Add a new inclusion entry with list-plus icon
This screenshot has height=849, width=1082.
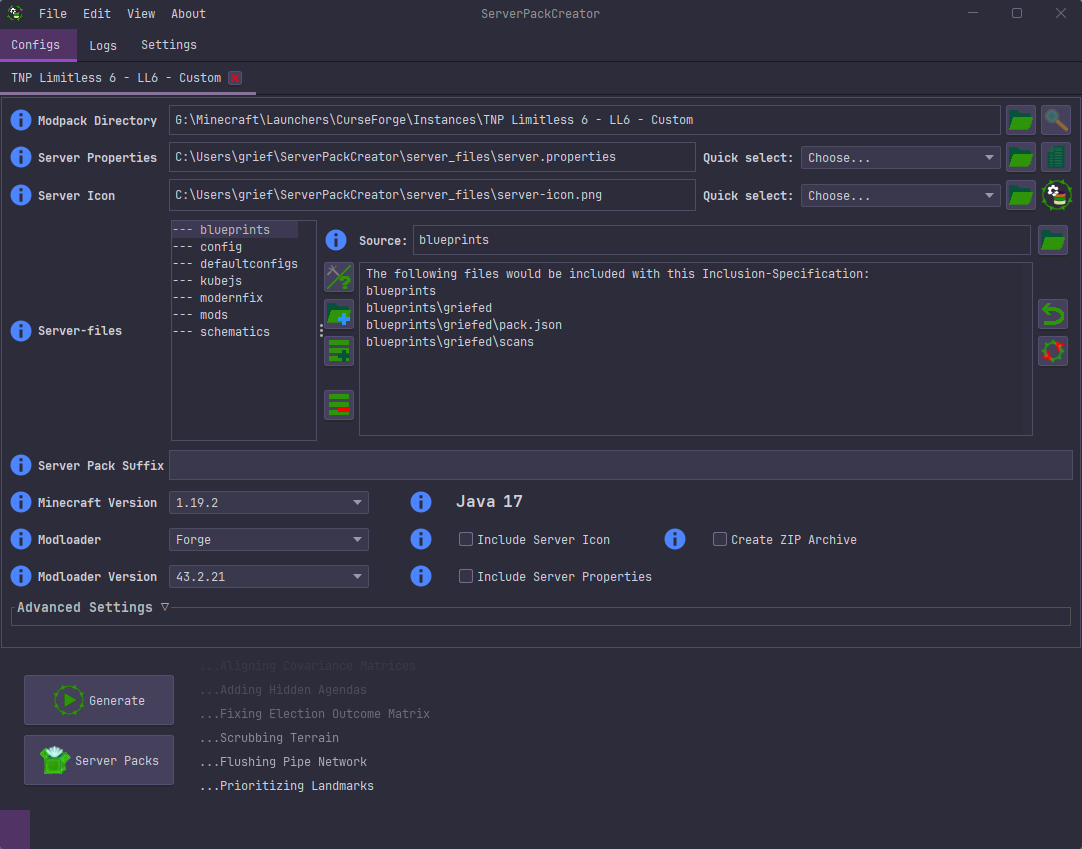click(338, 349)
